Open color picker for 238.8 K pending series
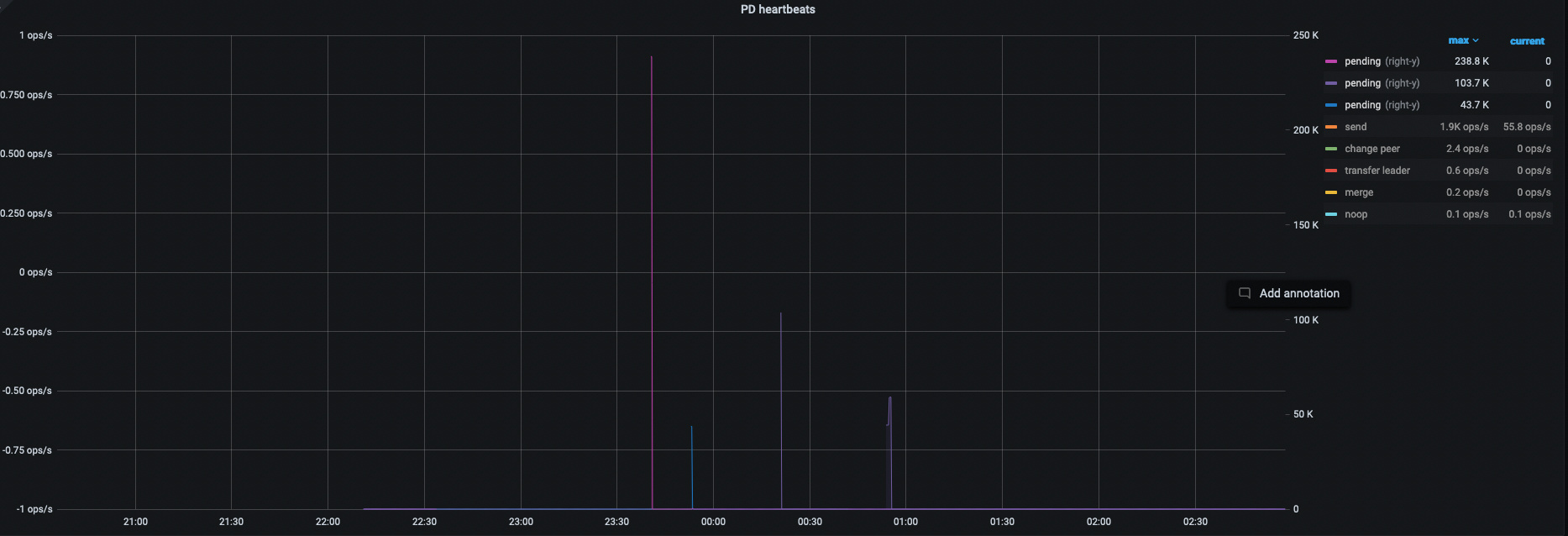 click(1331, 61)
